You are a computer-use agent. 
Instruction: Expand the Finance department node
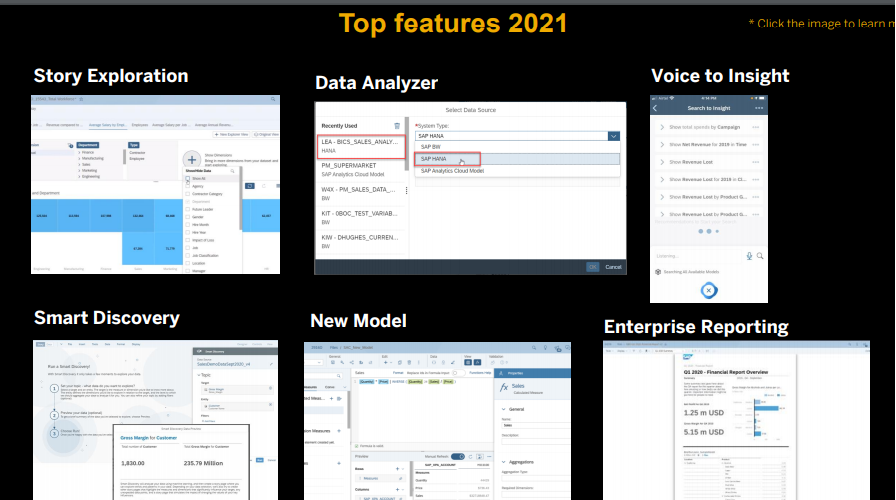click(x=79, y=153)
